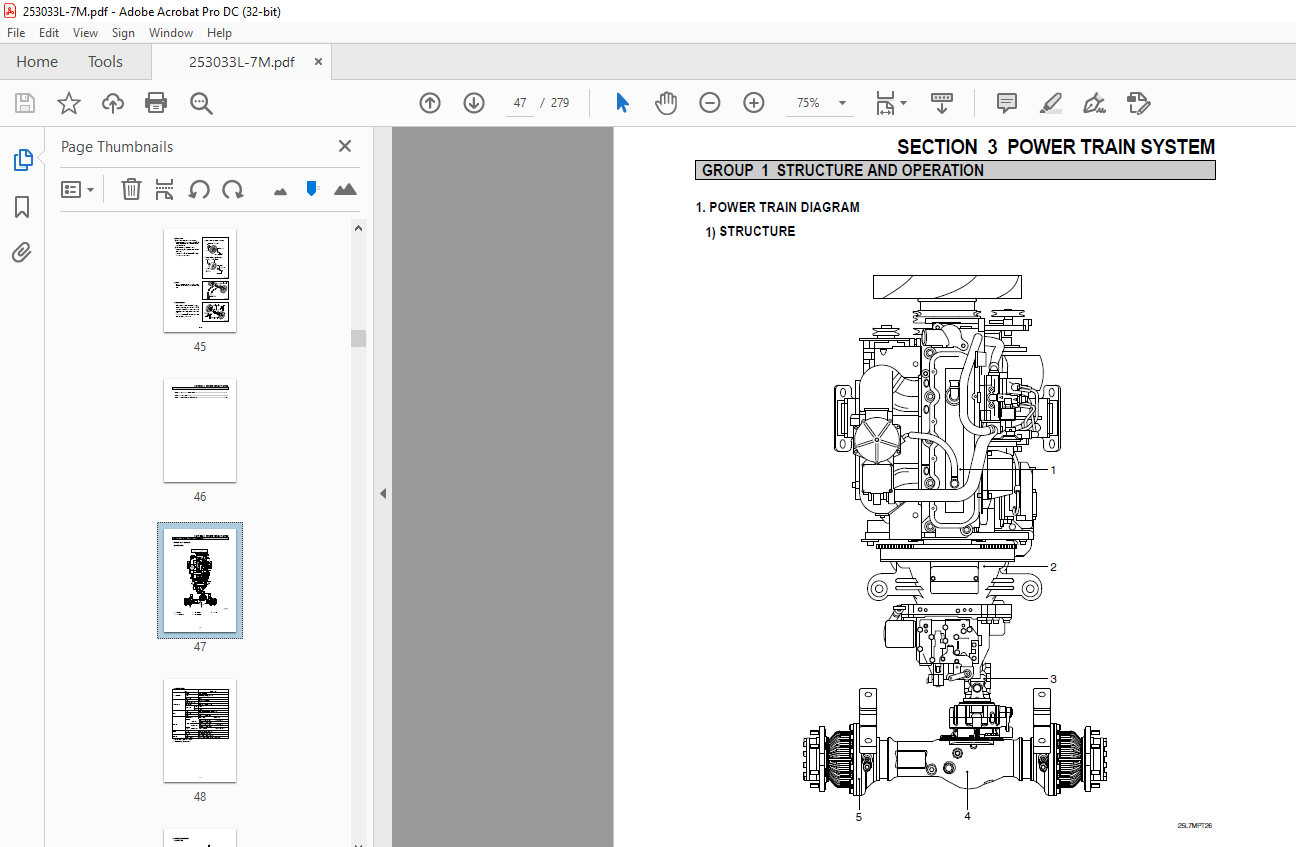The height and width of the screenshot is (847, 1296).
Task: Collapse the navigation pane with the left arrow
Action: point(382,493)
